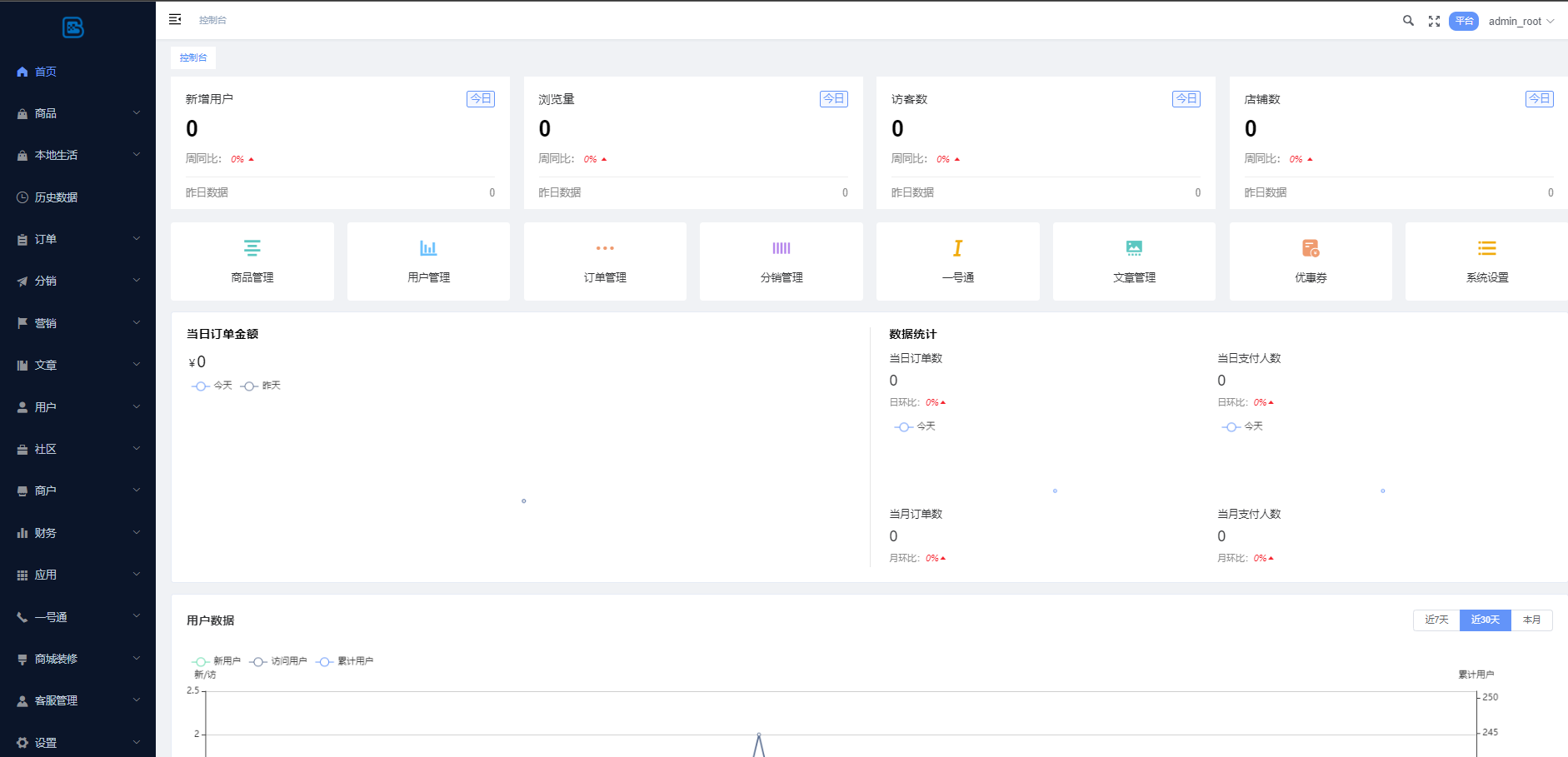This screenshot has height=757, width=1568.
Task: Click the 控制台 breadcrumb in header
Action: [x=212, y=20]
